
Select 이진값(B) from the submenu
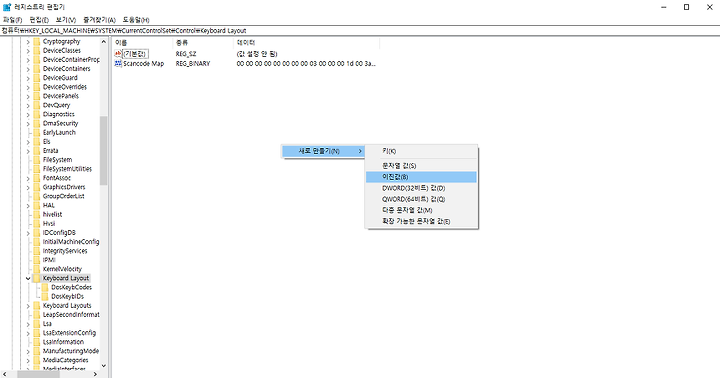(x=422, y=177)
